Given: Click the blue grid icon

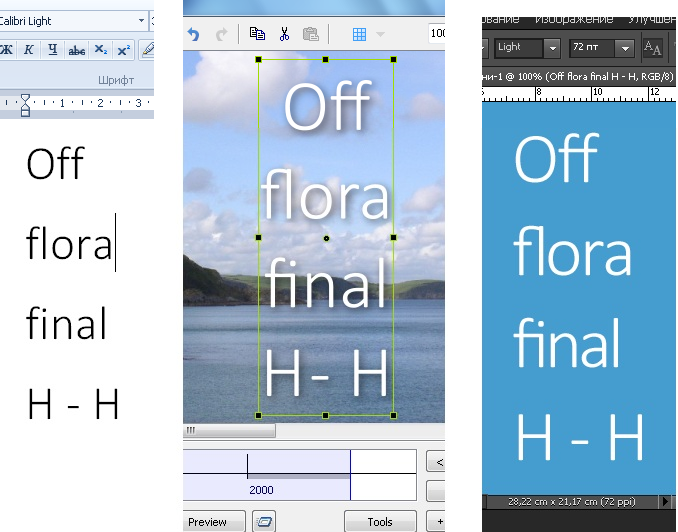Looking at the screenshot, I should [359, 34].
